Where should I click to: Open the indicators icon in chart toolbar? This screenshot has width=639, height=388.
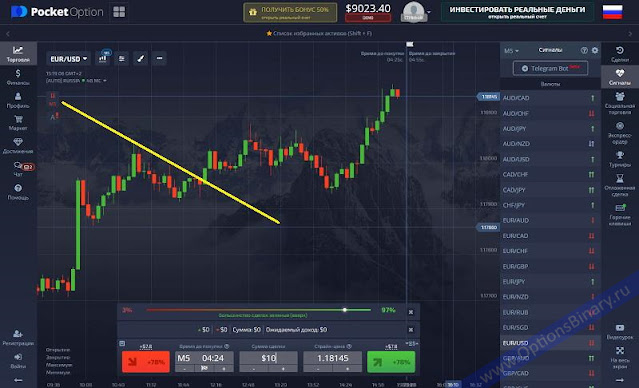click(x=121, y=59)
